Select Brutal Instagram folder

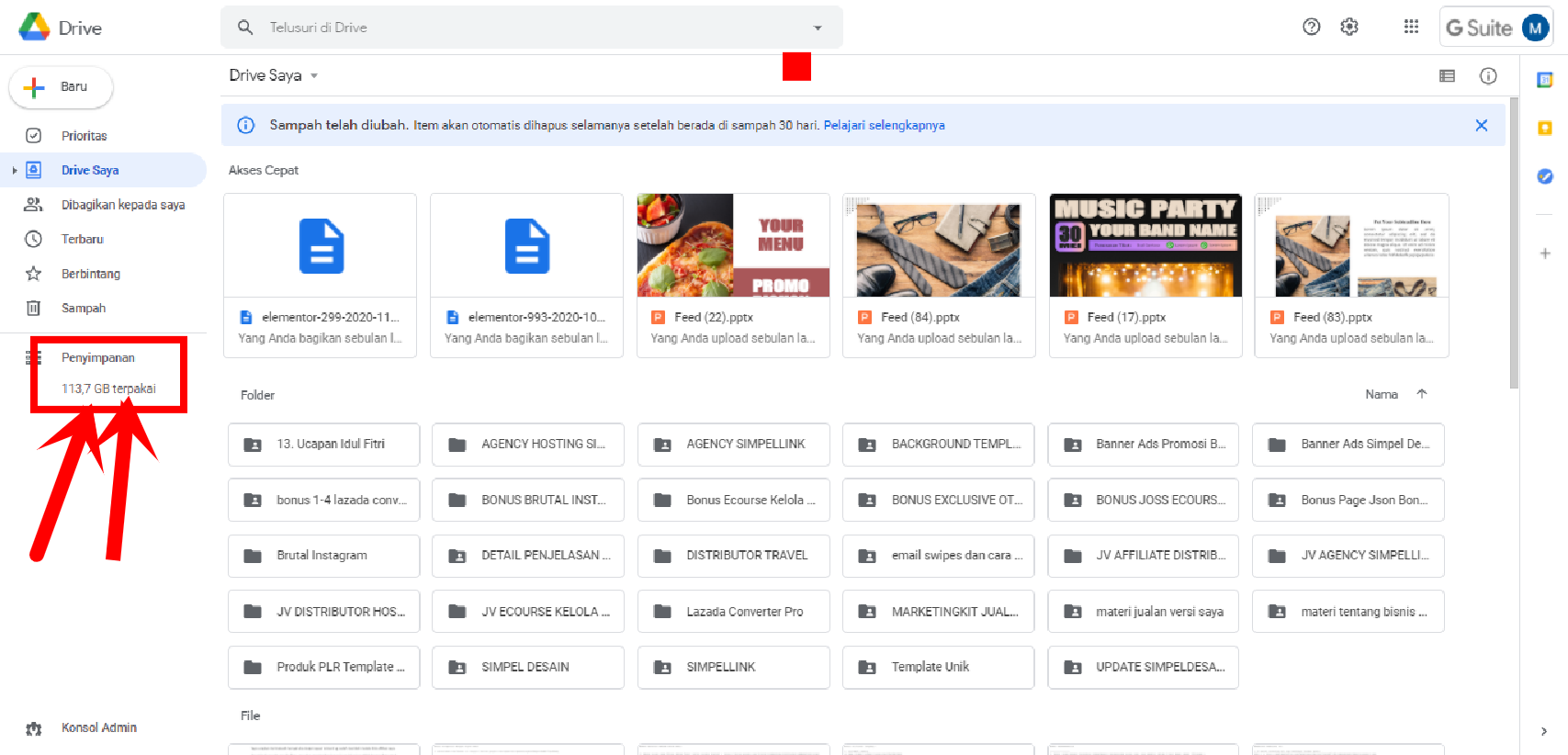point(323,556)
